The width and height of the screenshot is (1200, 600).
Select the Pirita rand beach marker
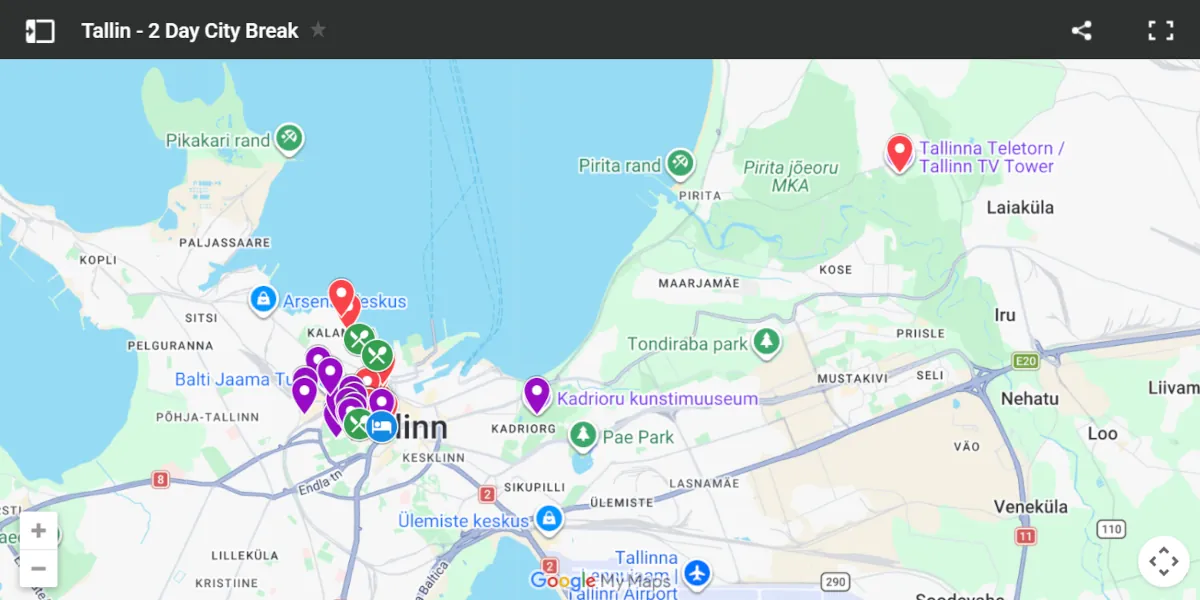pyautogui.click(x=680, y=165)
